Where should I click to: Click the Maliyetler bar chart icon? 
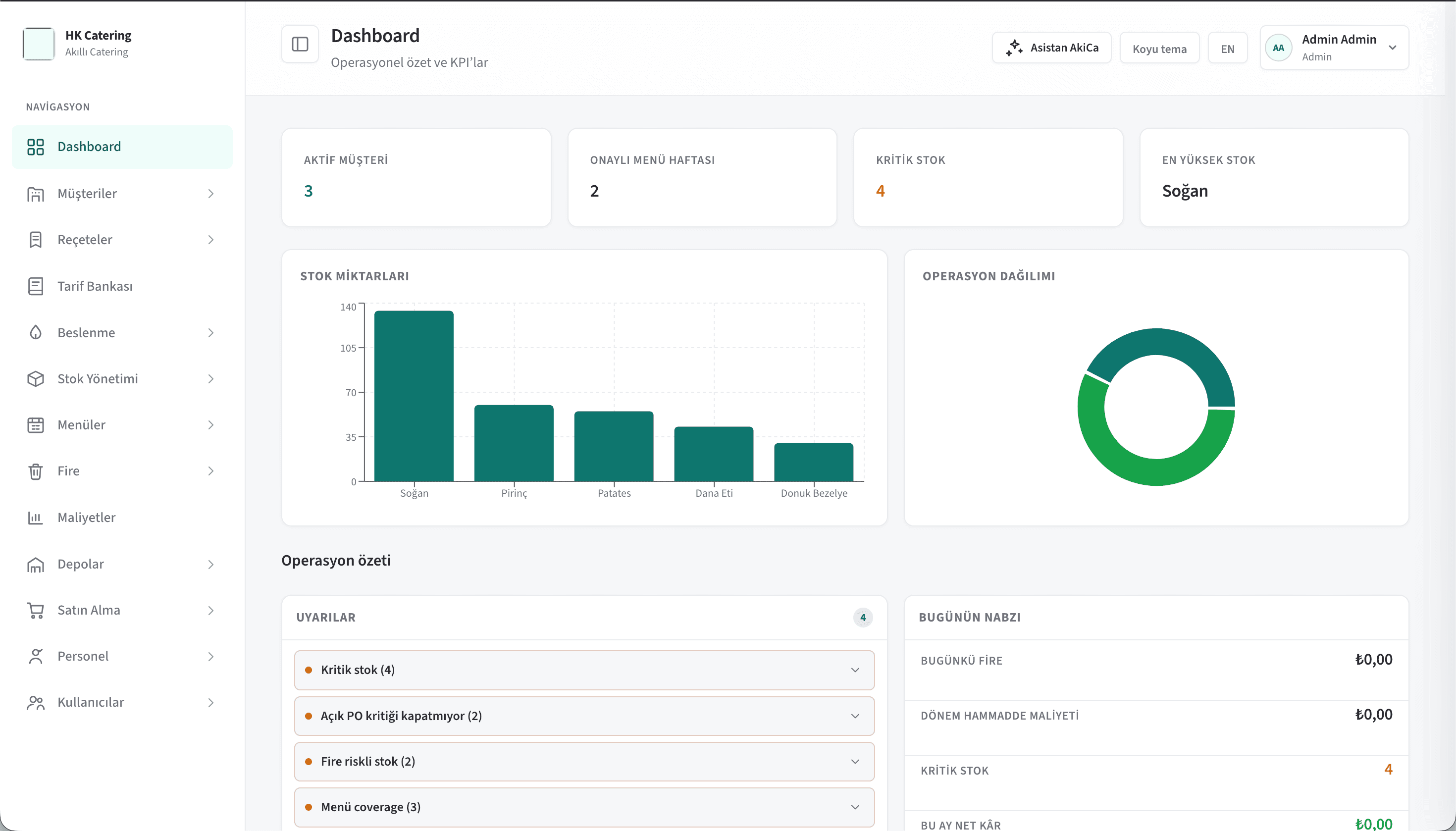pos(35,518)
